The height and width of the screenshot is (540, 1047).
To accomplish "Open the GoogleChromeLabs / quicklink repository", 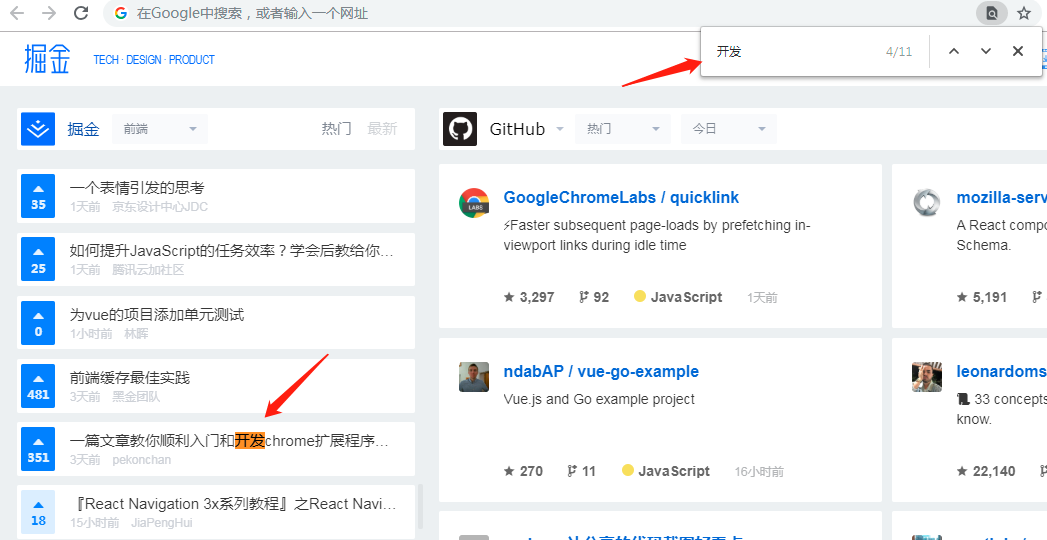I will coord(621,197).
